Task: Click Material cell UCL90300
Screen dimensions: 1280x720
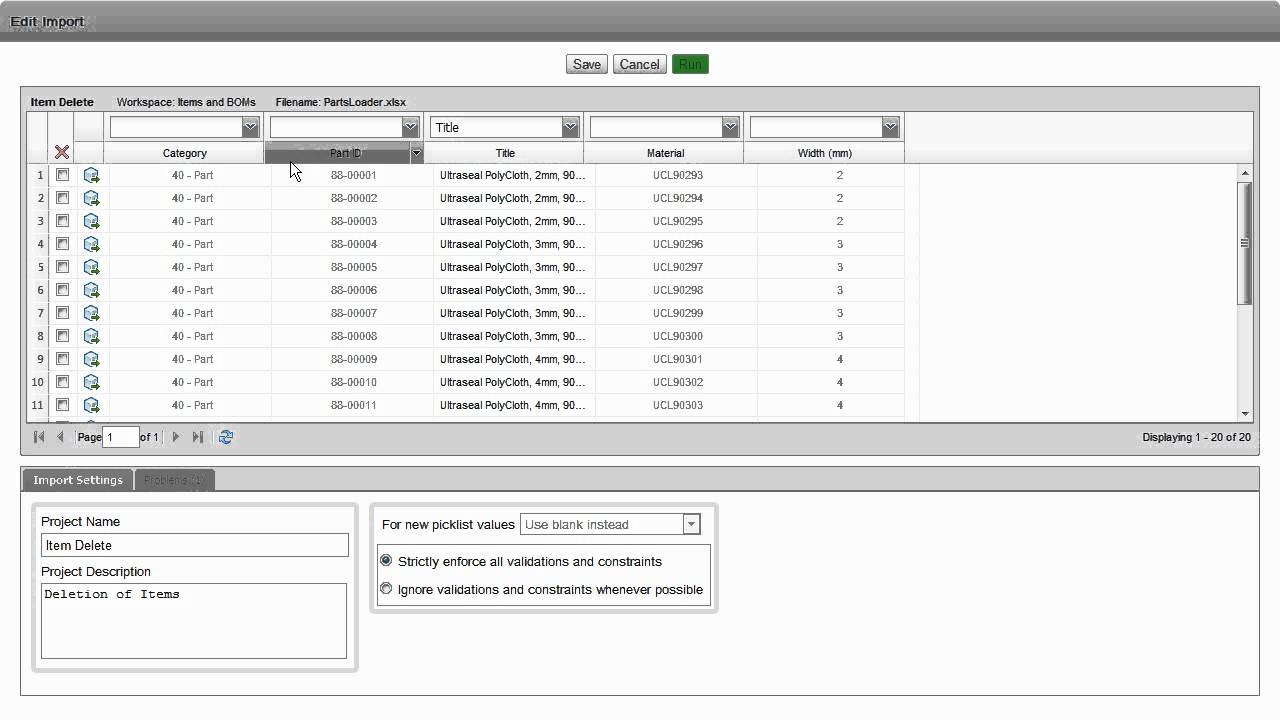Action: point(678,336)
